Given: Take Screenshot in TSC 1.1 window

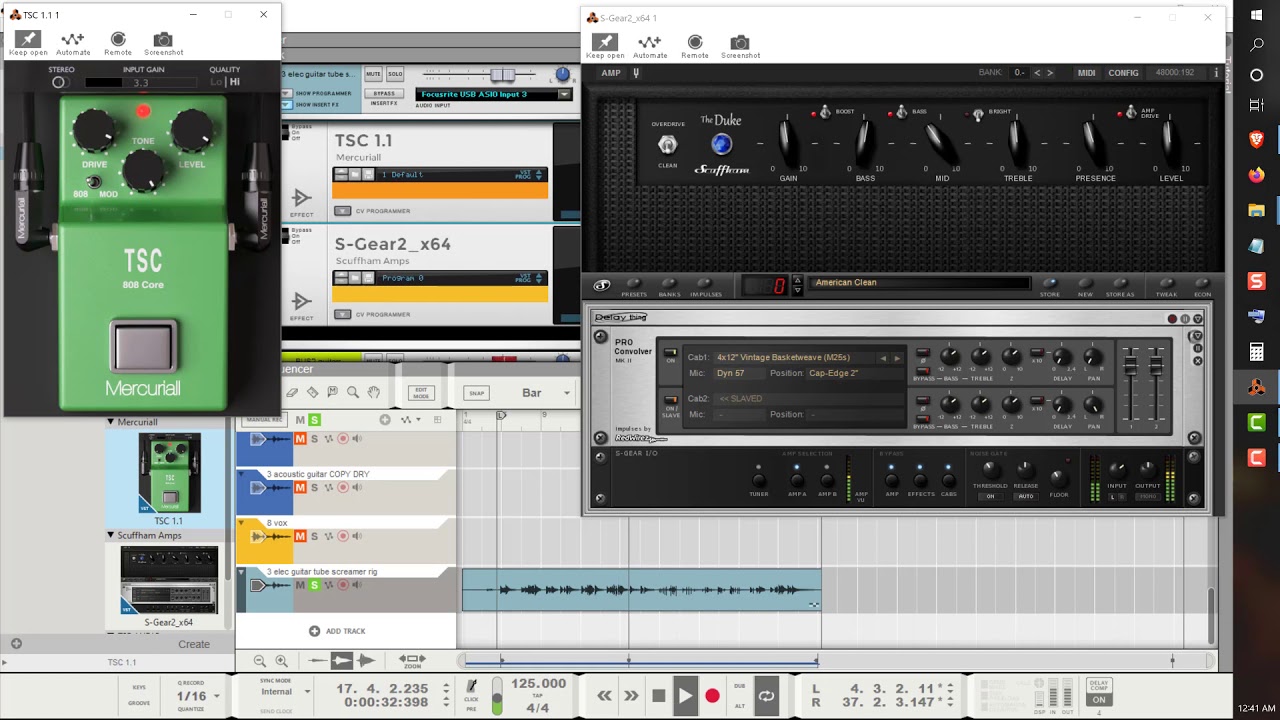Looking at the screenshot, I should click(163, 43).
